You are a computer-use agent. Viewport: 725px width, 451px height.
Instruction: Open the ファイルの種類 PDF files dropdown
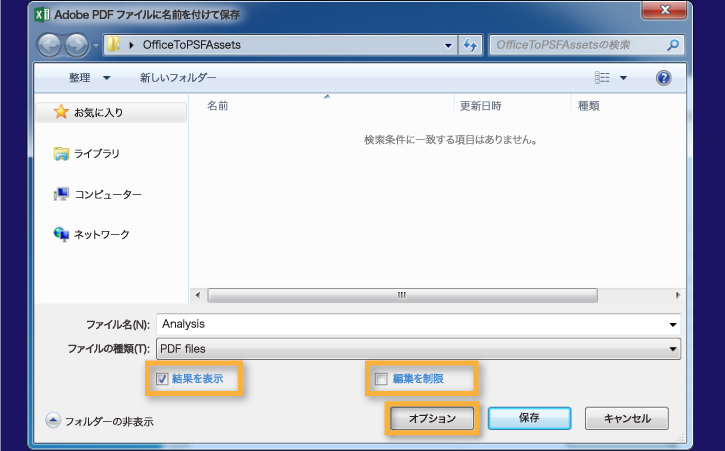coord(418,349)
